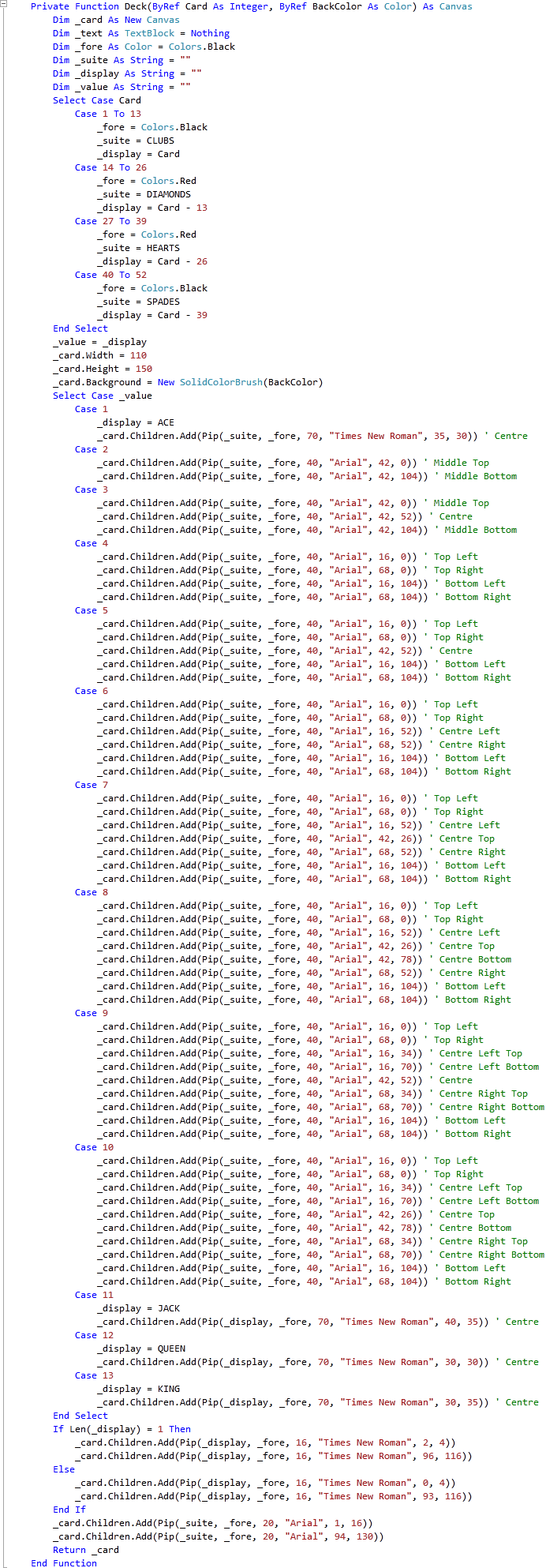Image resolution: width=546 pixels, height=1568 pixels.
Task: Click the '_suite = HEARTS' assignment
Action: click(x=138, y=248)
